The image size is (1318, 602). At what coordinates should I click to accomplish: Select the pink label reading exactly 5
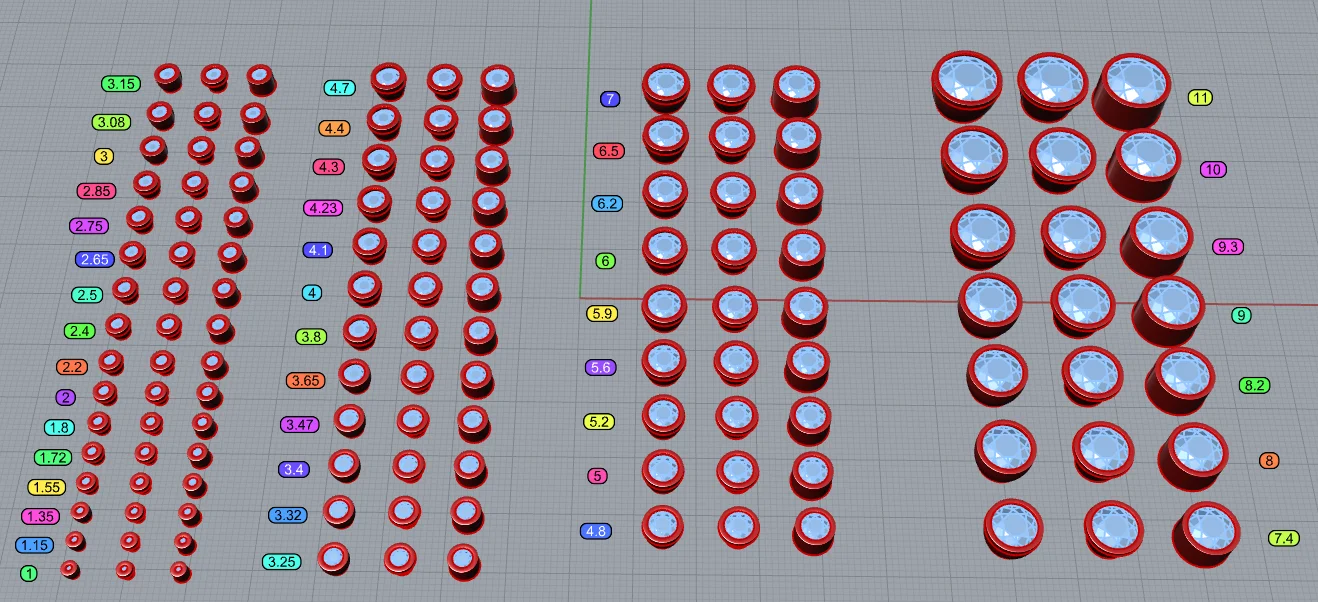pos(597,476)
